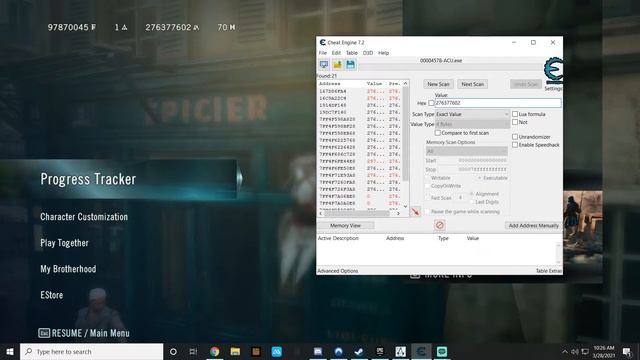Select result row with value 297
Image resolution: width=640 pixels, height=360 pixels.
[360, 161]
